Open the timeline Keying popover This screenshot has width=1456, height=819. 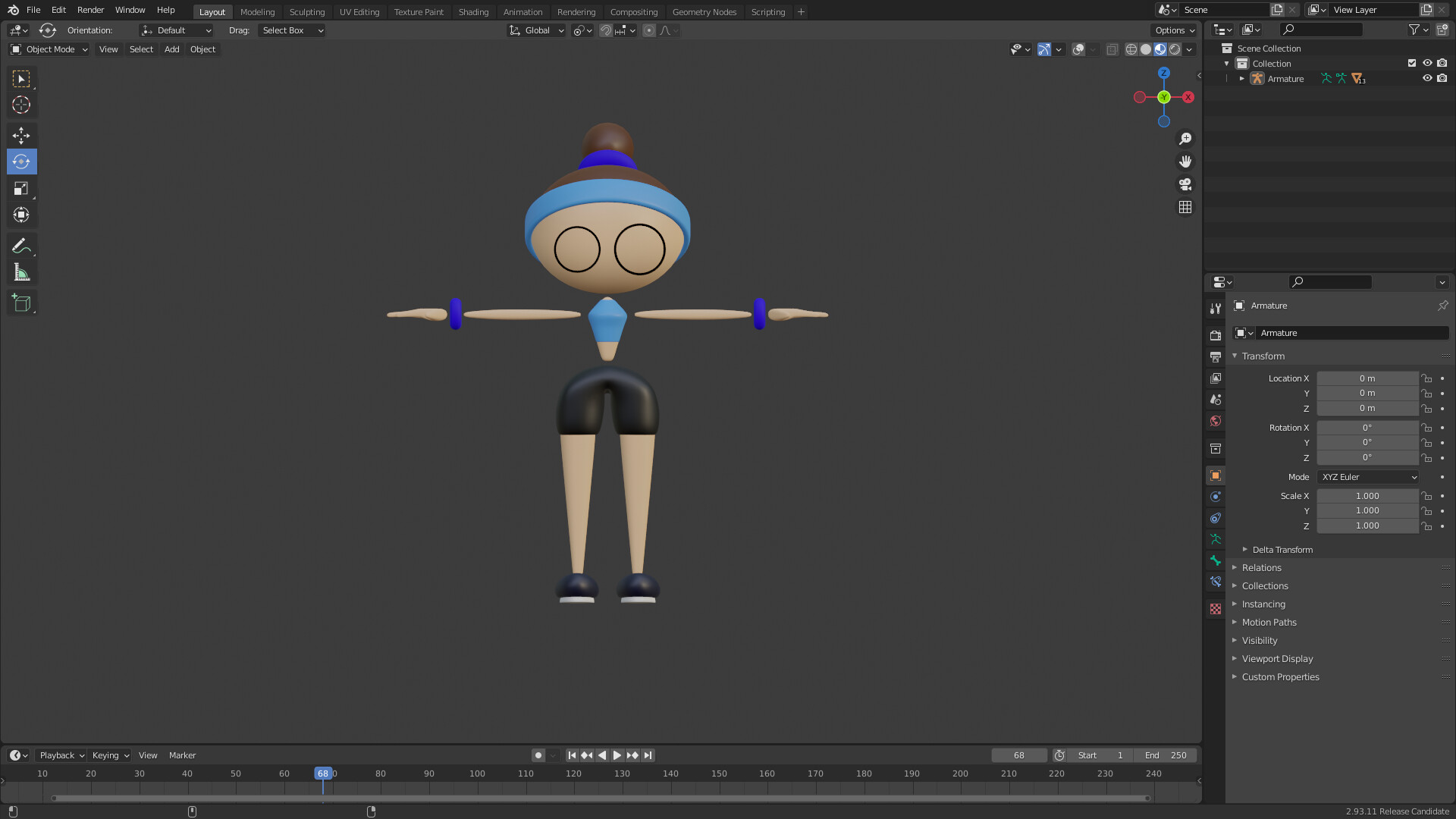coord(110,755)
